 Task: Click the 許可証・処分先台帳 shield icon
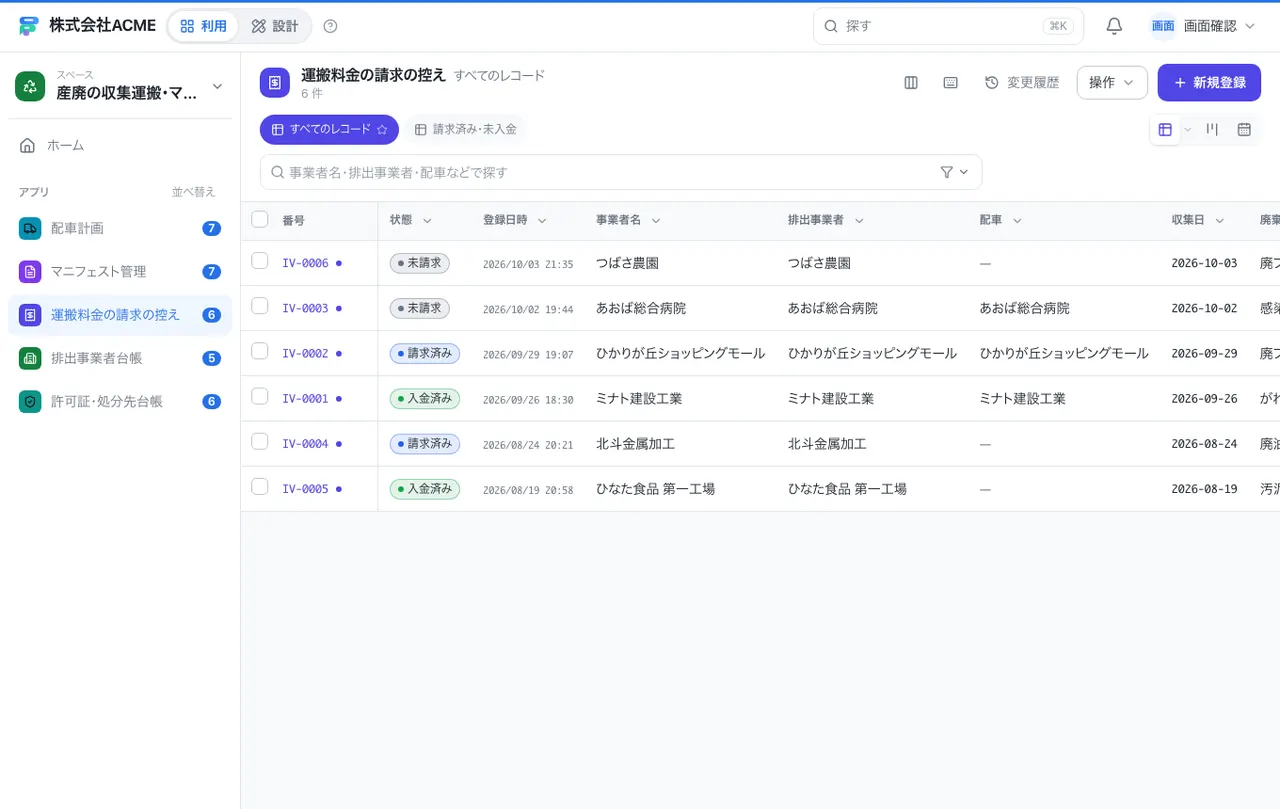pos(30,401)
